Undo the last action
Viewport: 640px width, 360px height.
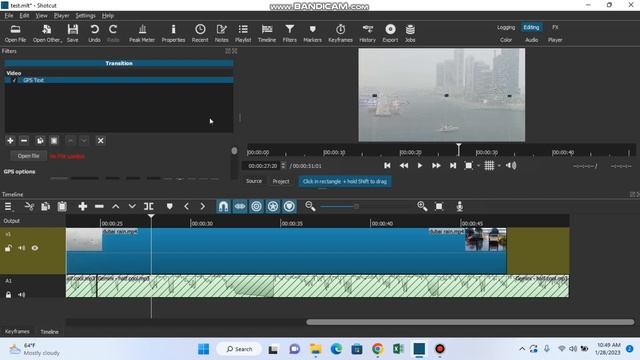[94, 33]
